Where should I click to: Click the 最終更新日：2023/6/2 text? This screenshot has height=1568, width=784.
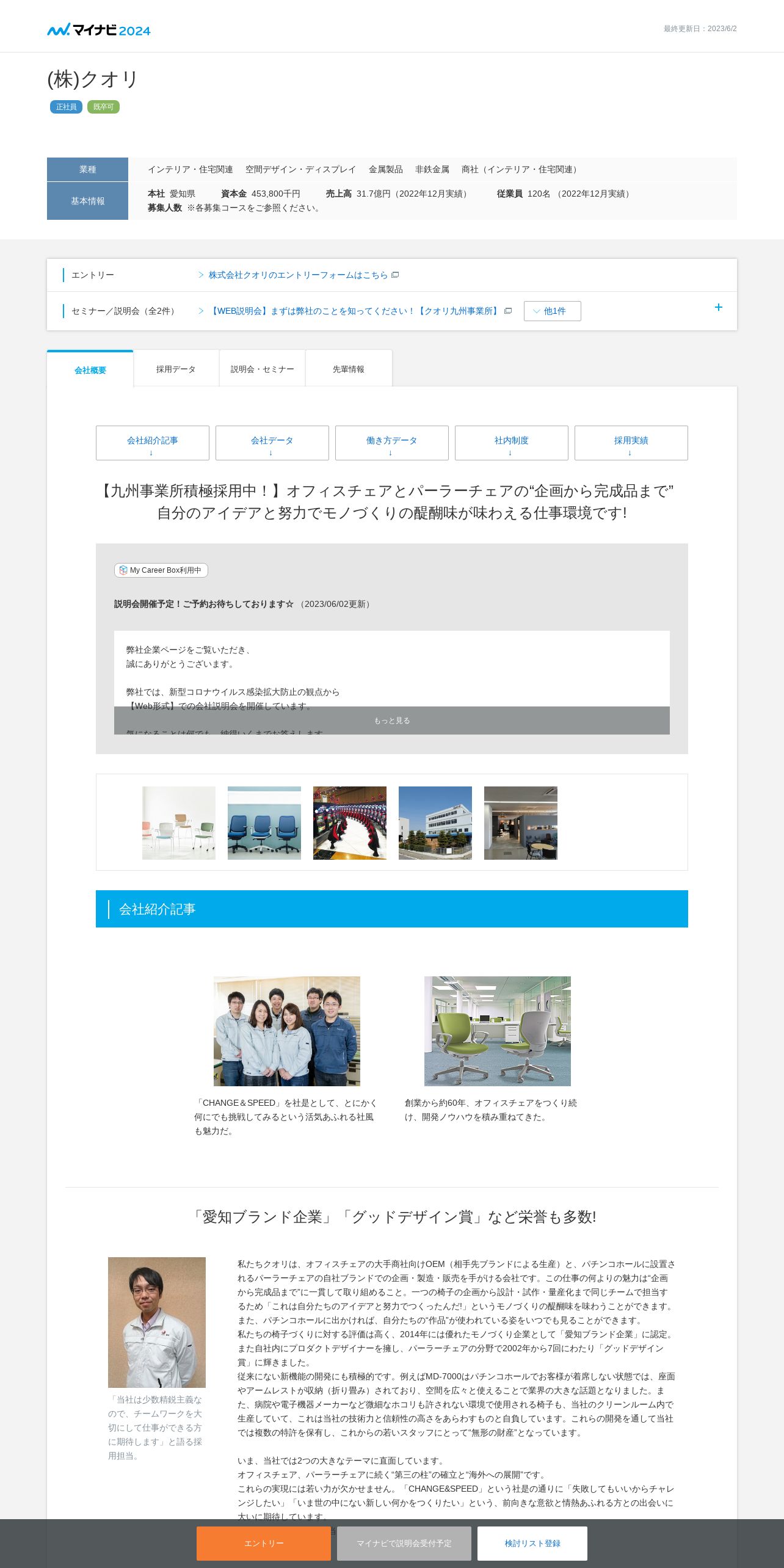(x=700, y=29)
